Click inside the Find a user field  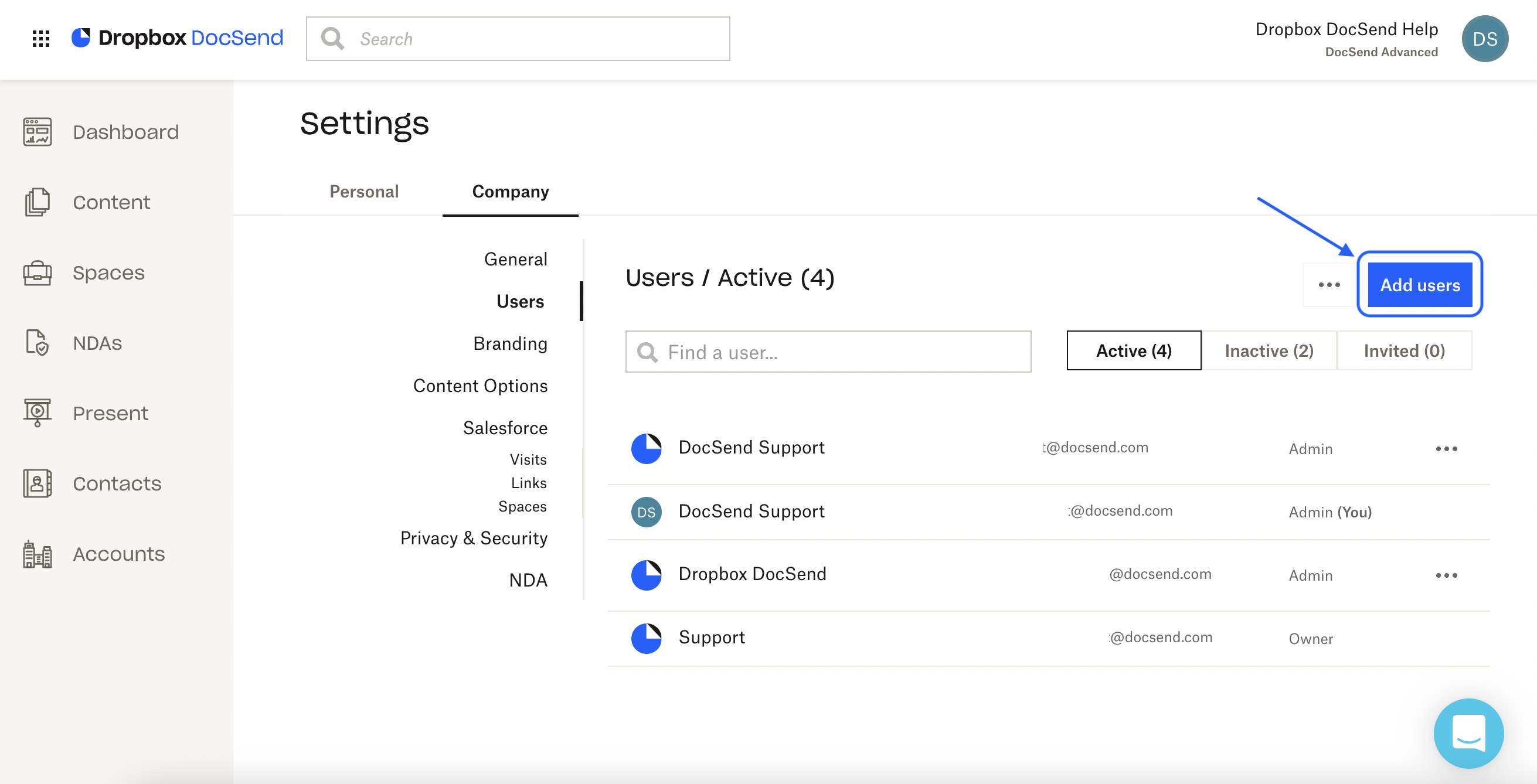(x=828, y=352)
